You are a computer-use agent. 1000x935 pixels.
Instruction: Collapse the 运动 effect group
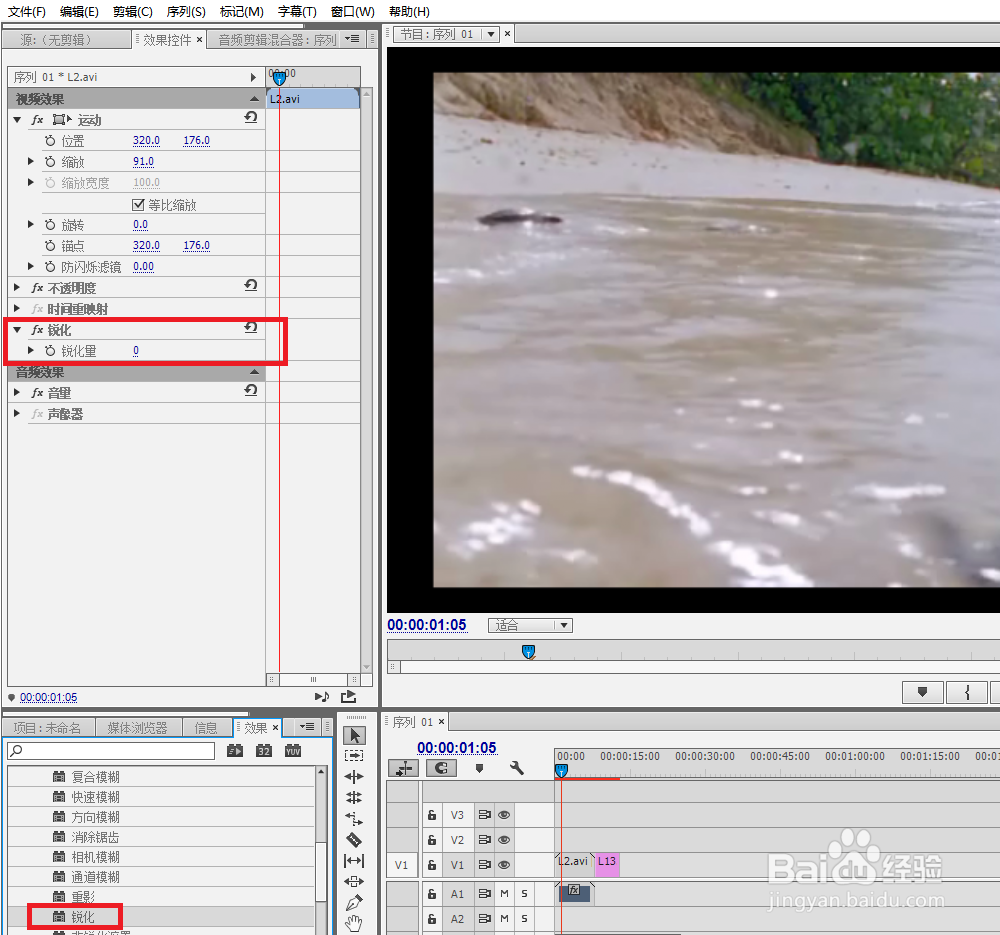[x=17, y=119]
